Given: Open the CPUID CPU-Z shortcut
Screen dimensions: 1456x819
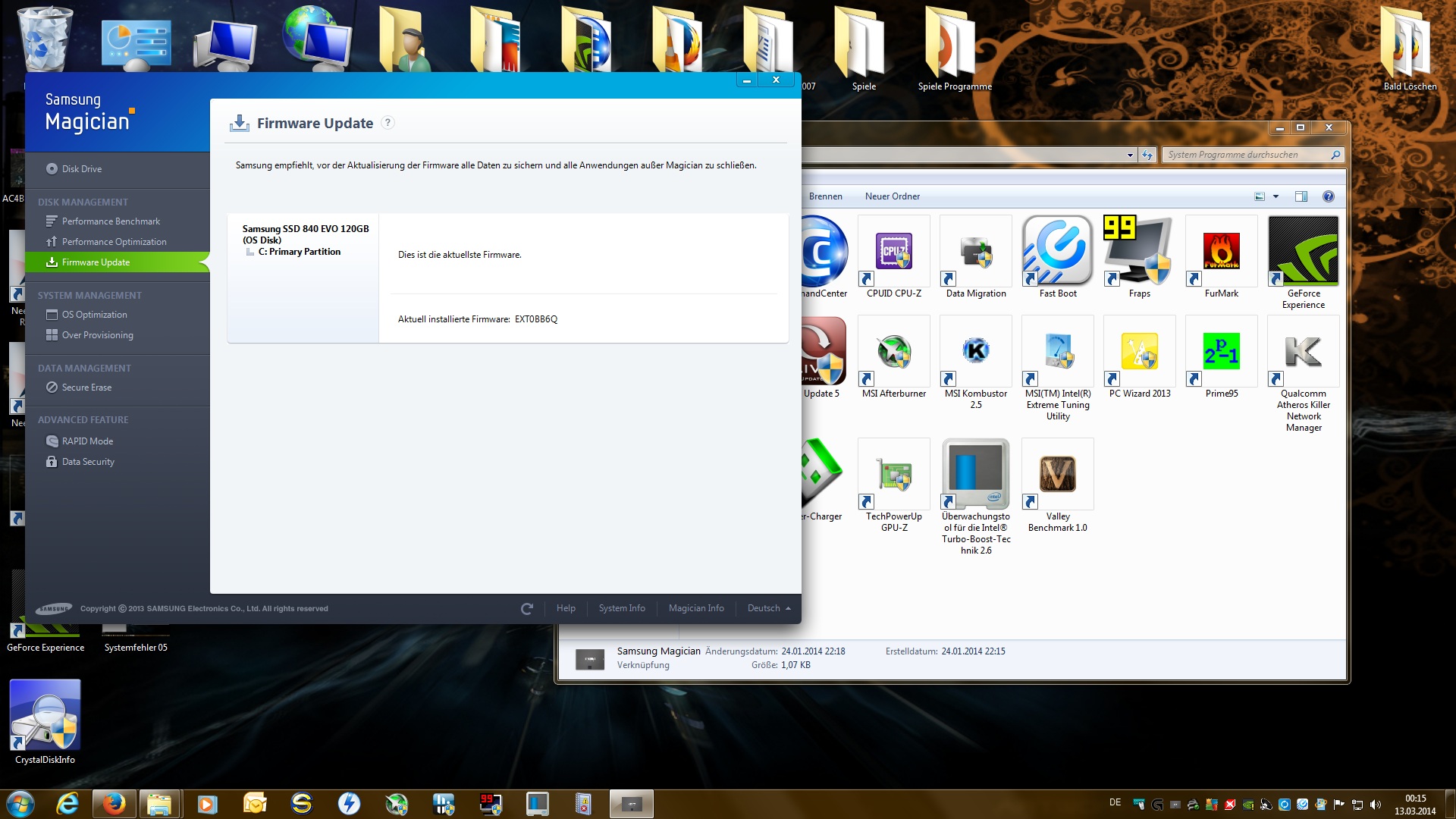Looking at the screenshot, I should click(x=894, y=253).
